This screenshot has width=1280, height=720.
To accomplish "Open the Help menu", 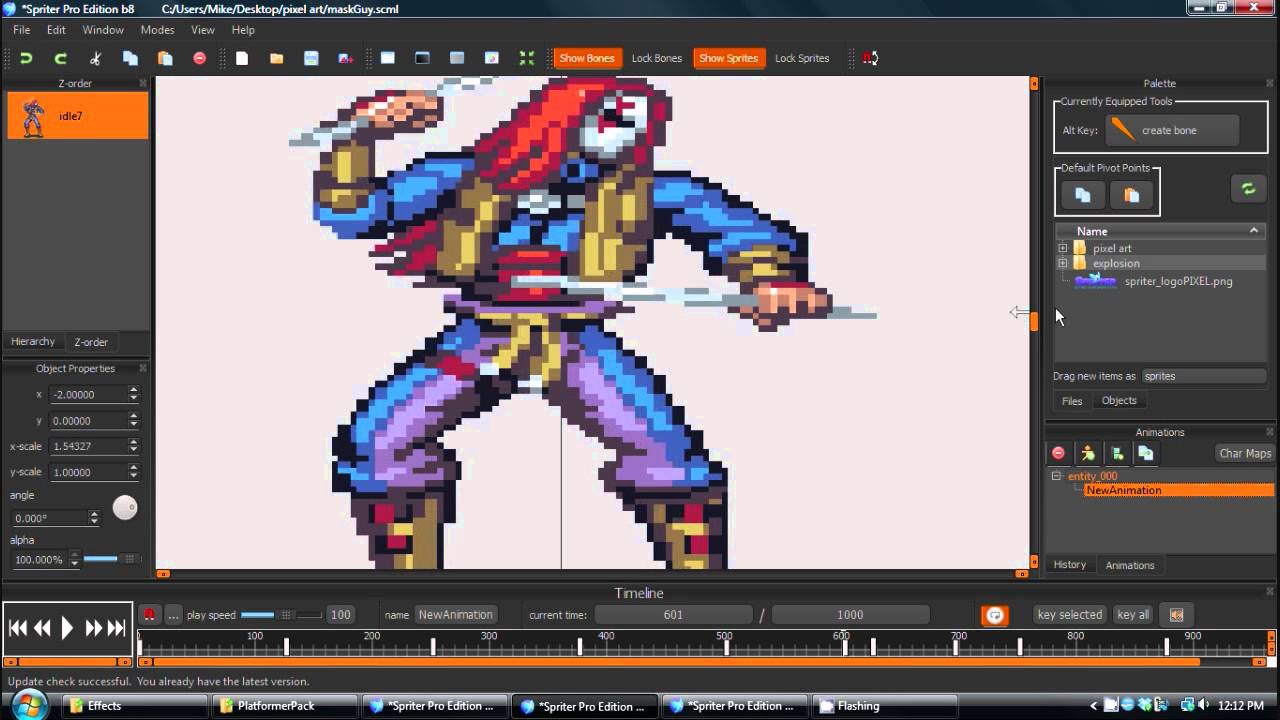I will 243,30.
